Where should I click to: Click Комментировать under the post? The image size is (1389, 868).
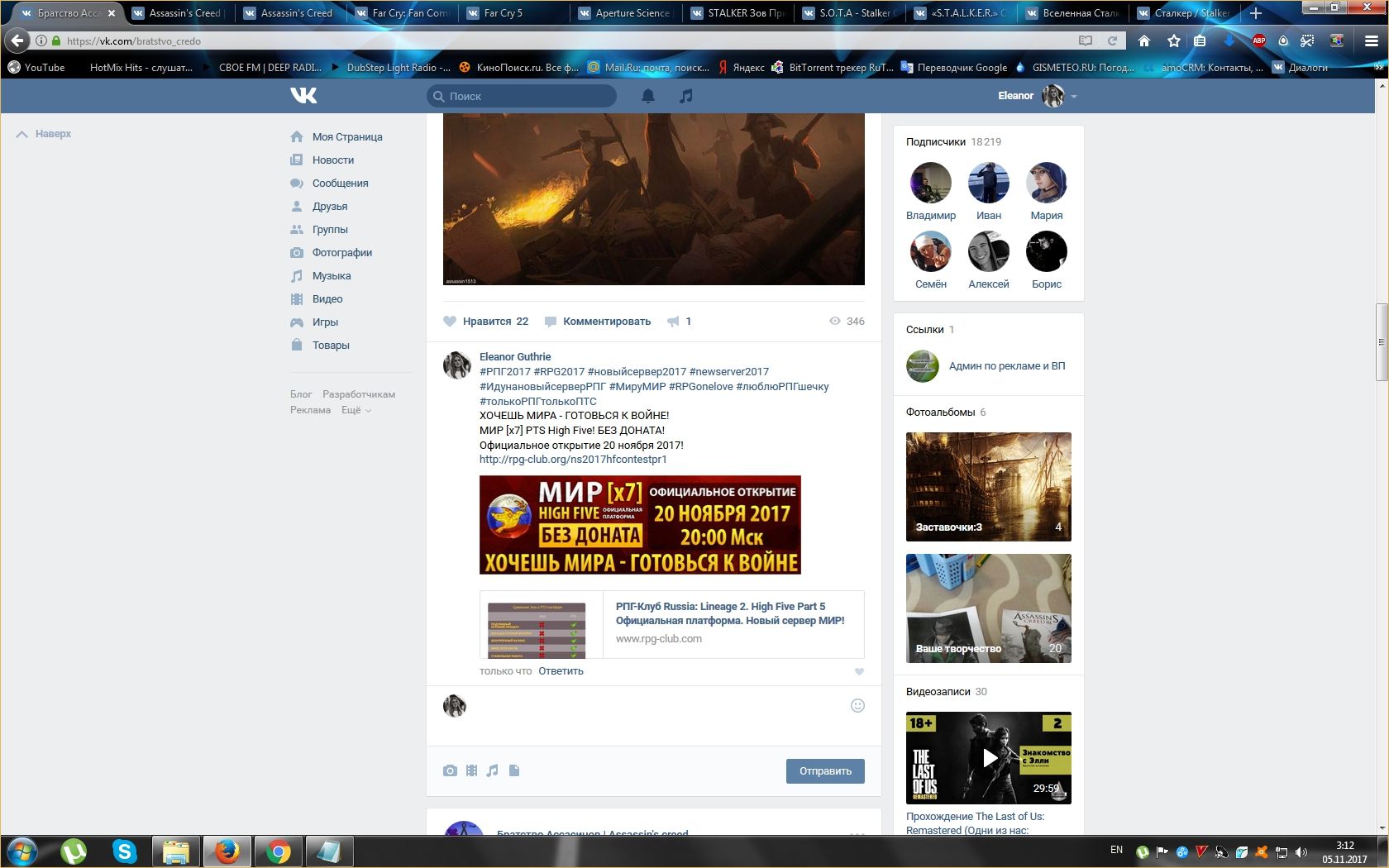pyautogui.click(x=598, y=322)
